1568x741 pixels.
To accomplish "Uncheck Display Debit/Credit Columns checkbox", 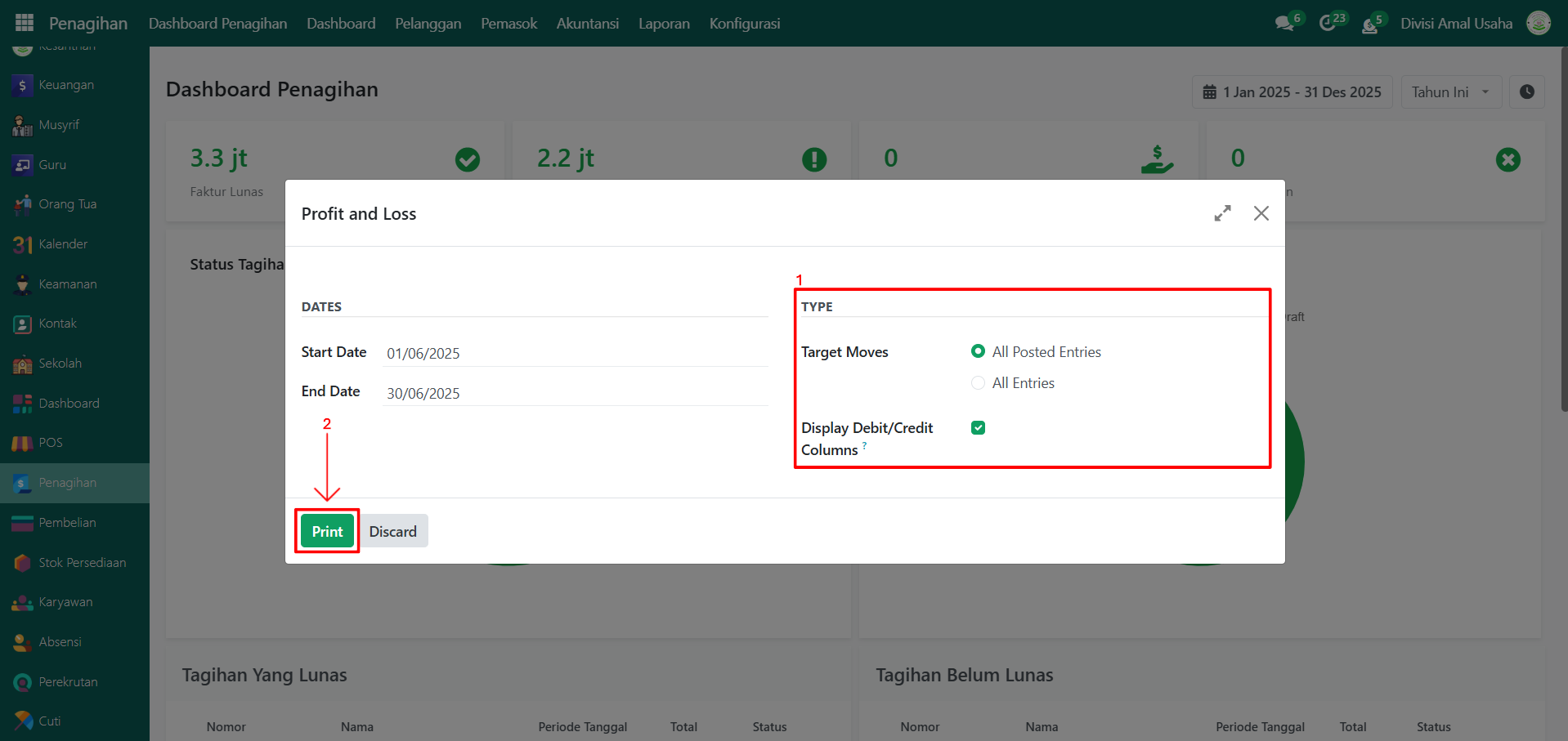I will (978, 428).
